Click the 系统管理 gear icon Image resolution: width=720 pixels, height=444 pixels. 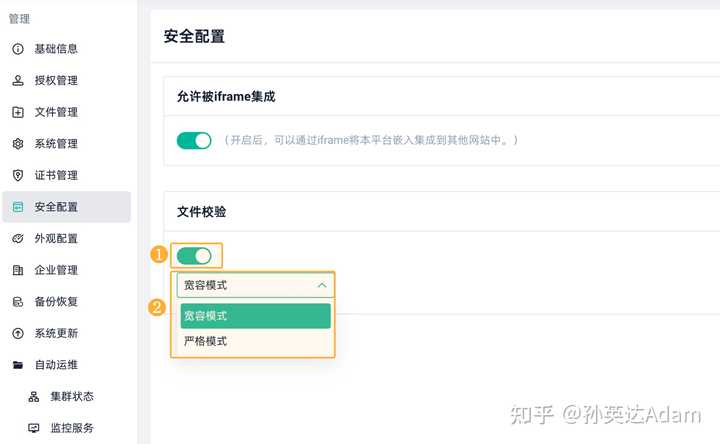[18, 144]
